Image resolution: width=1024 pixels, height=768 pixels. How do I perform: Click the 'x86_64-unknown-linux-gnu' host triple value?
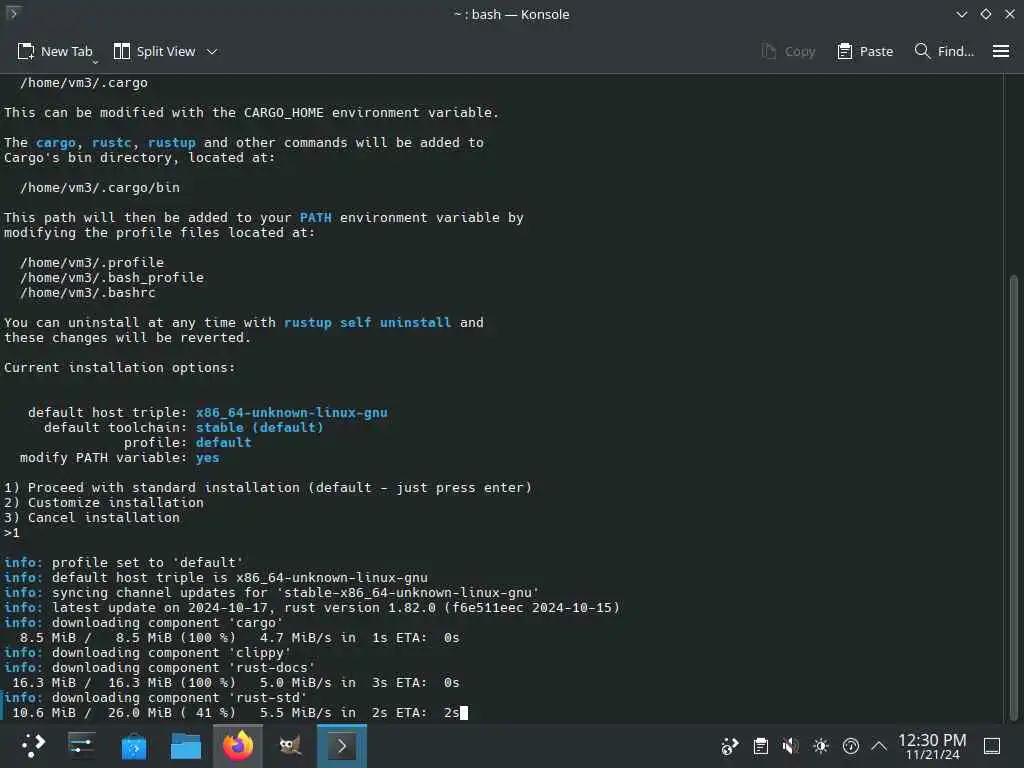tap(292, 413)
